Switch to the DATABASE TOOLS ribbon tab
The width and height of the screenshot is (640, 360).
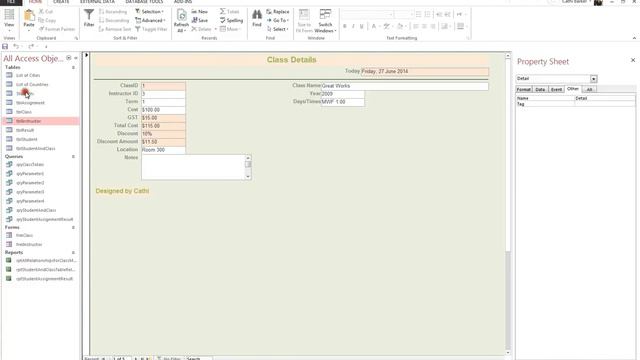tap(144, 2)
